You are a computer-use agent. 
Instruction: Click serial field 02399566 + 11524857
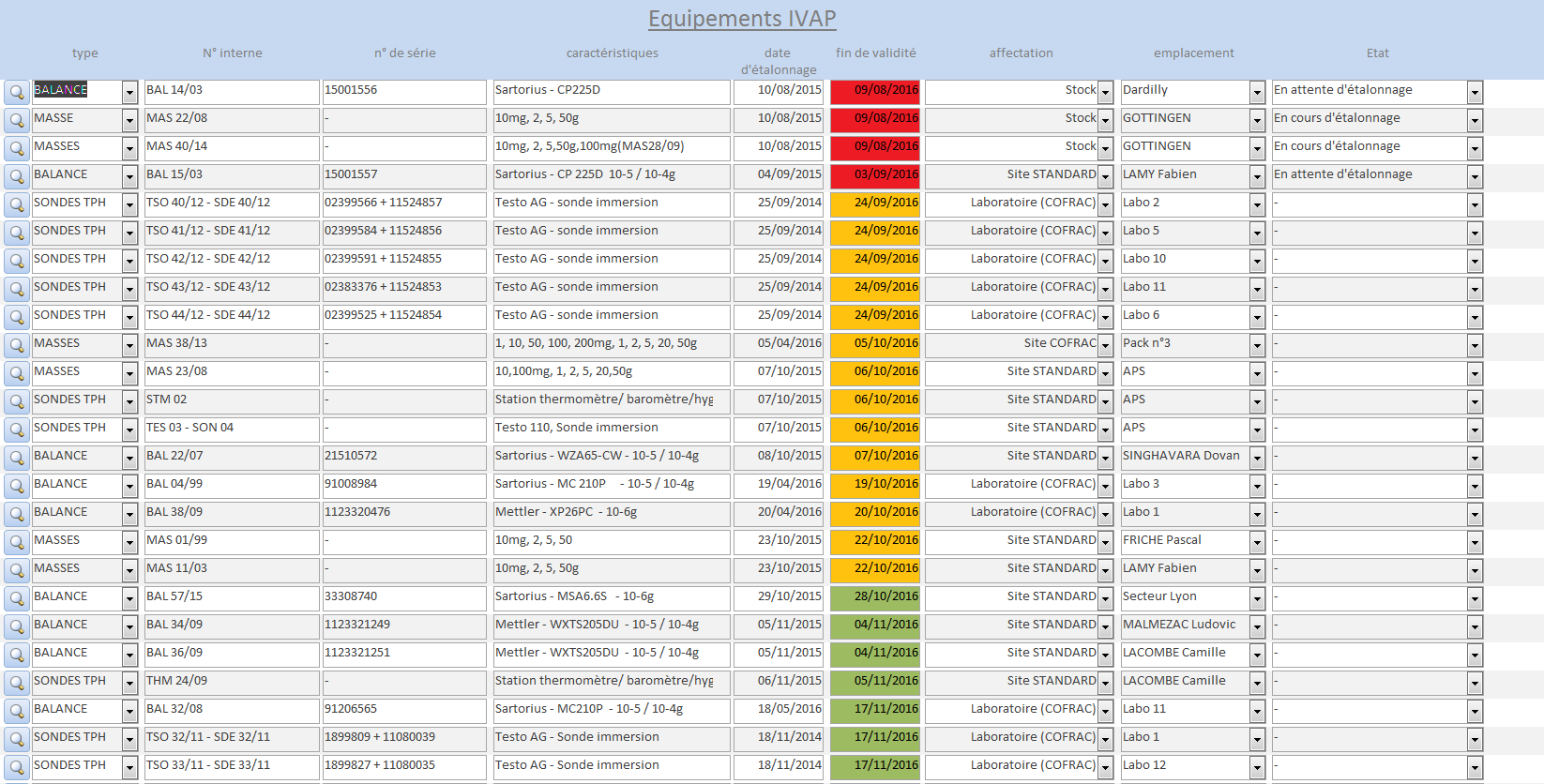click(405, 204)
